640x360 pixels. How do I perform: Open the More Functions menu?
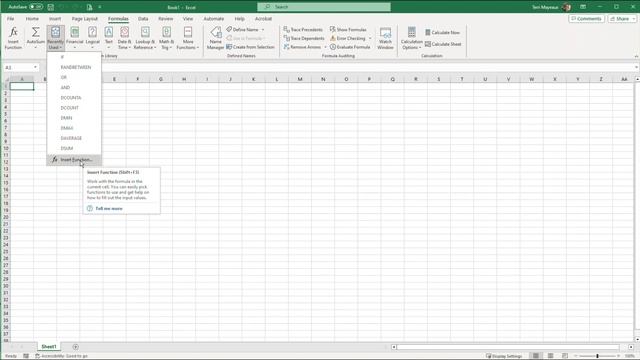pyautogui.click(x=188, y=38)
